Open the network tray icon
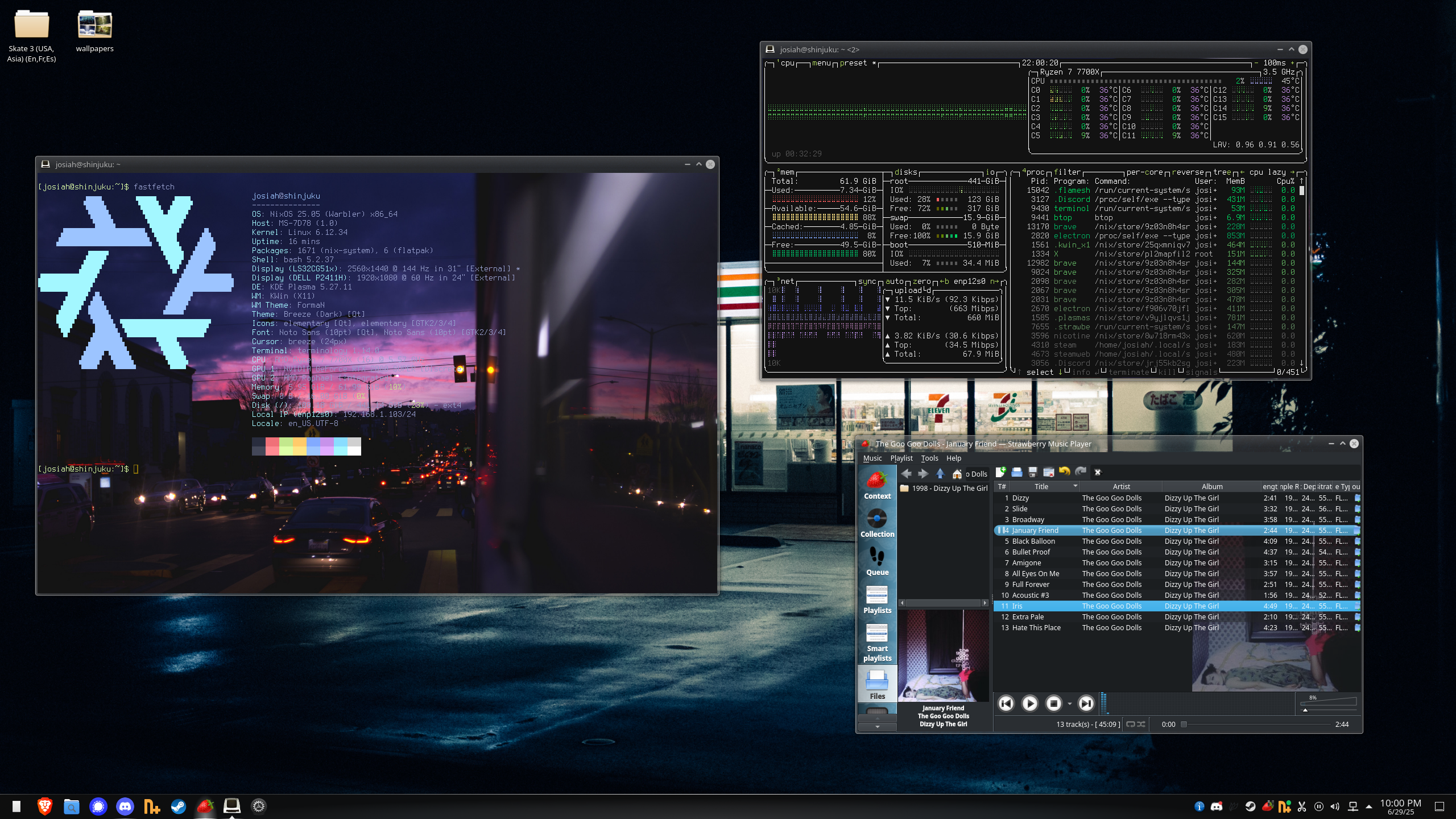Viewport: 1456px width, 819px height. tap(1353, 806)
